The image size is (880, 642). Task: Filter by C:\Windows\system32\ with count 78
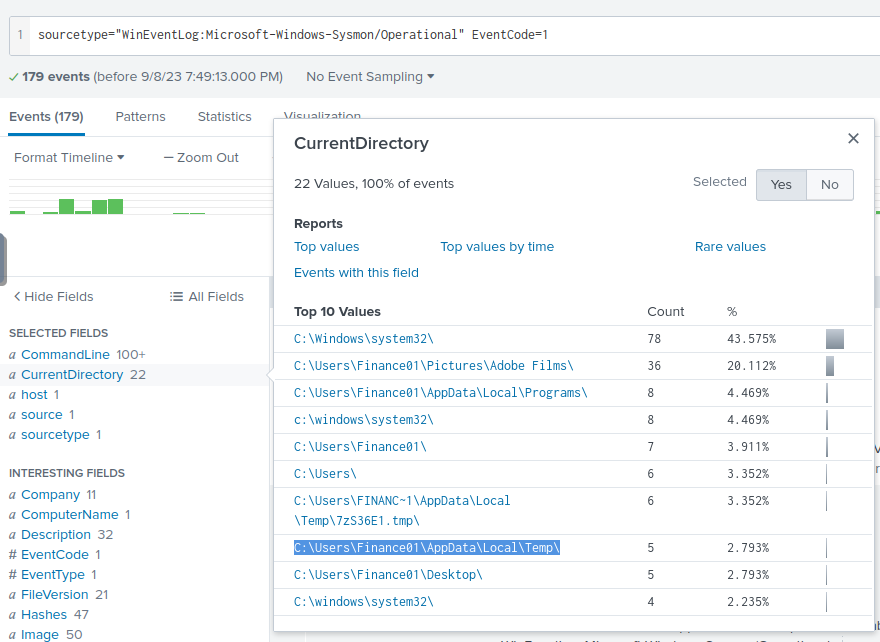(364, 338)
